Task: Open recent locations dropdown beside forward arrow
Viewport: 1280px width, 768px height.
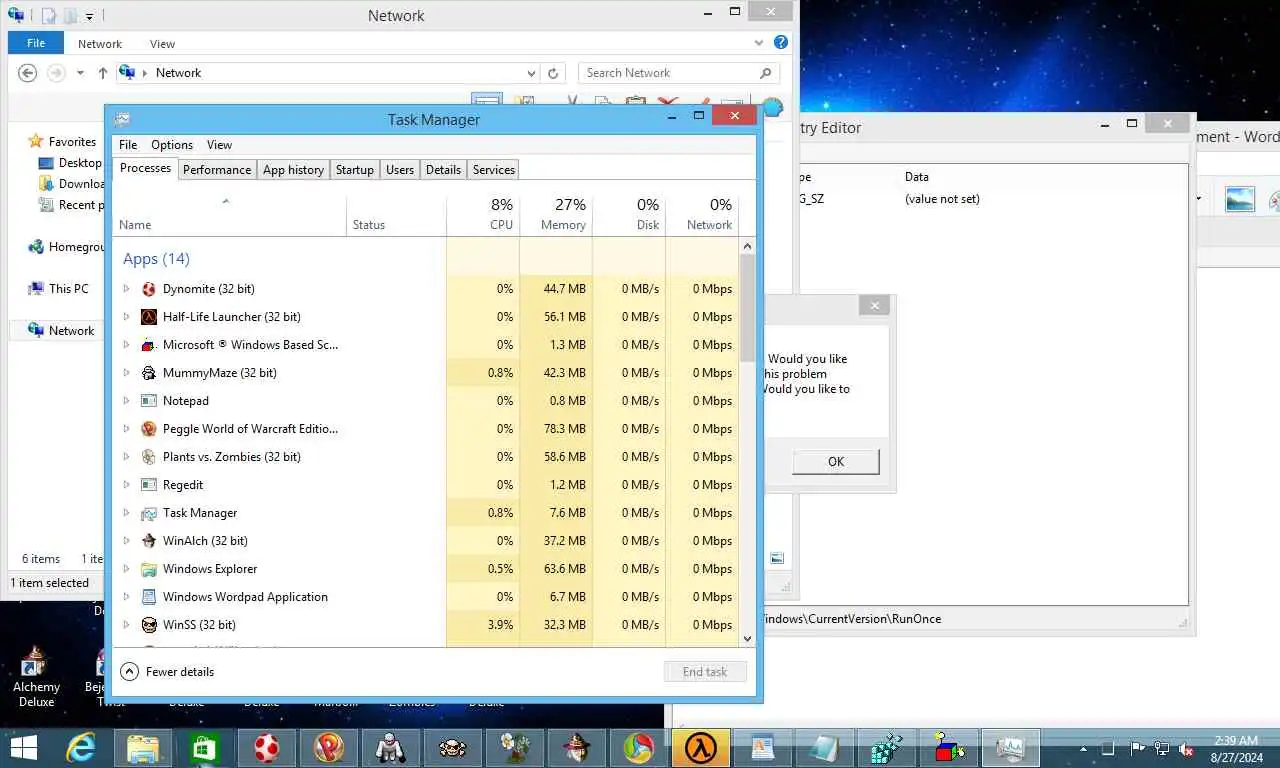Action: pyautogui.click(x=80, y=73)
